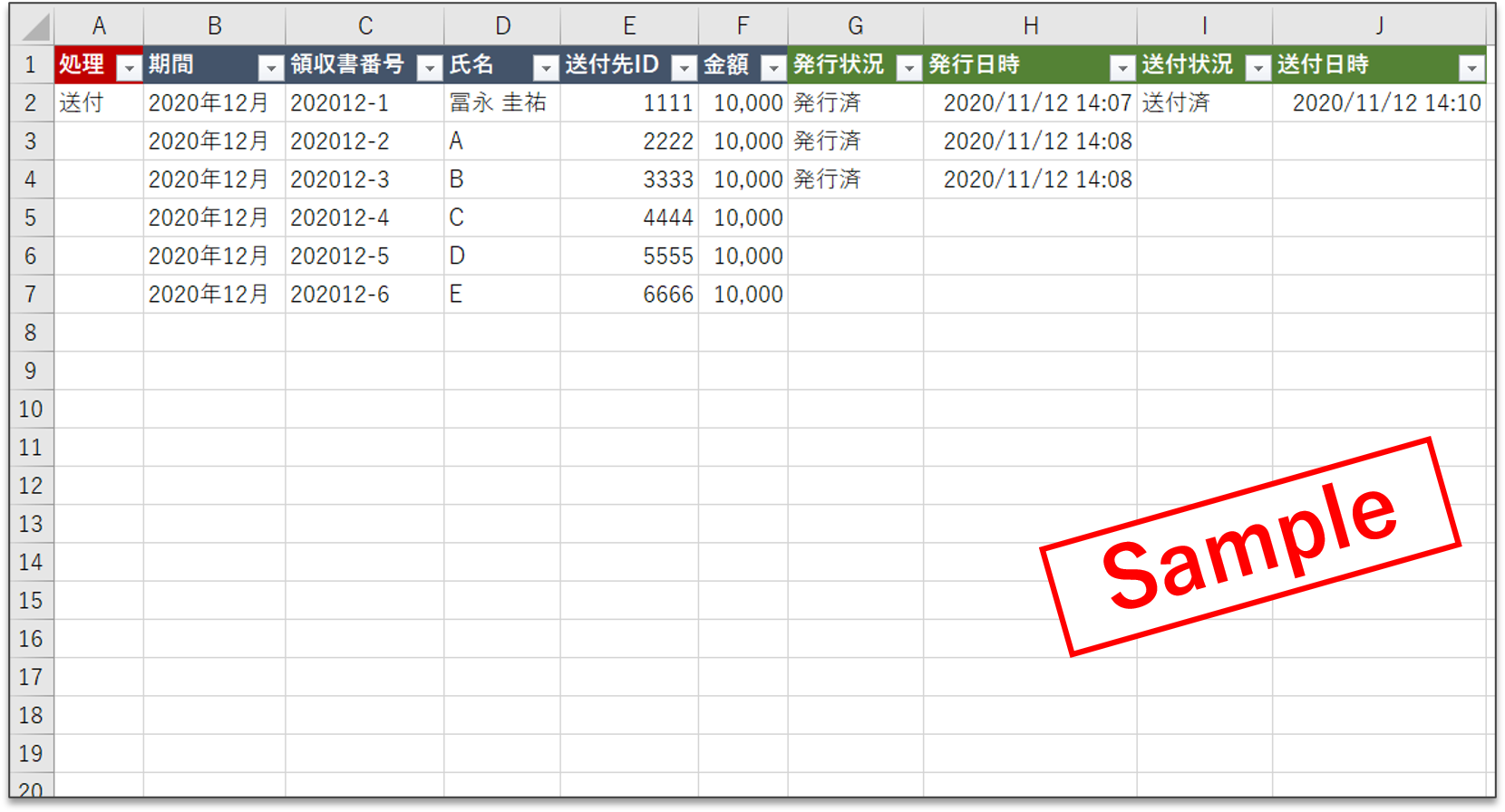Viewport: 1505px width, 812px height.
Task: Click the cell containing 冨永 圭祐
Action: (x=500, y=103)
